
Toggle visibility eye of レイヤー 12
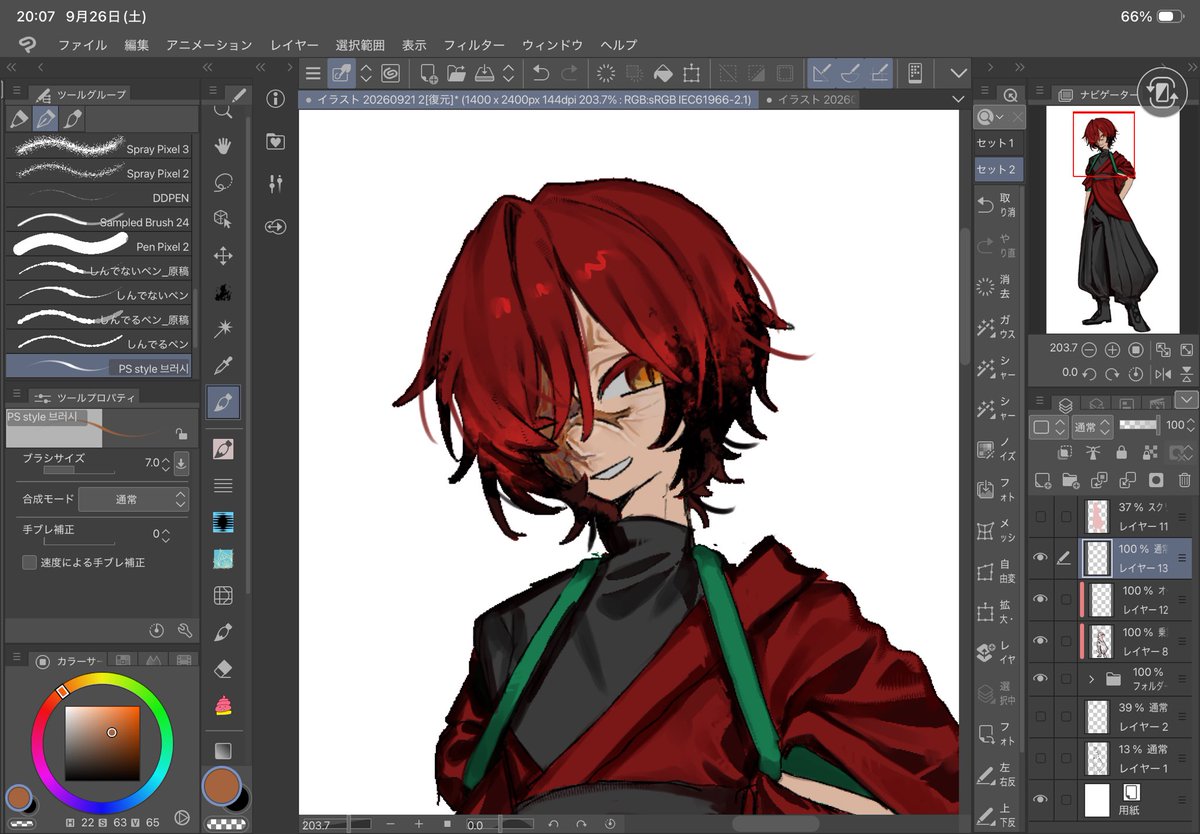click(x=1040, y=599)
